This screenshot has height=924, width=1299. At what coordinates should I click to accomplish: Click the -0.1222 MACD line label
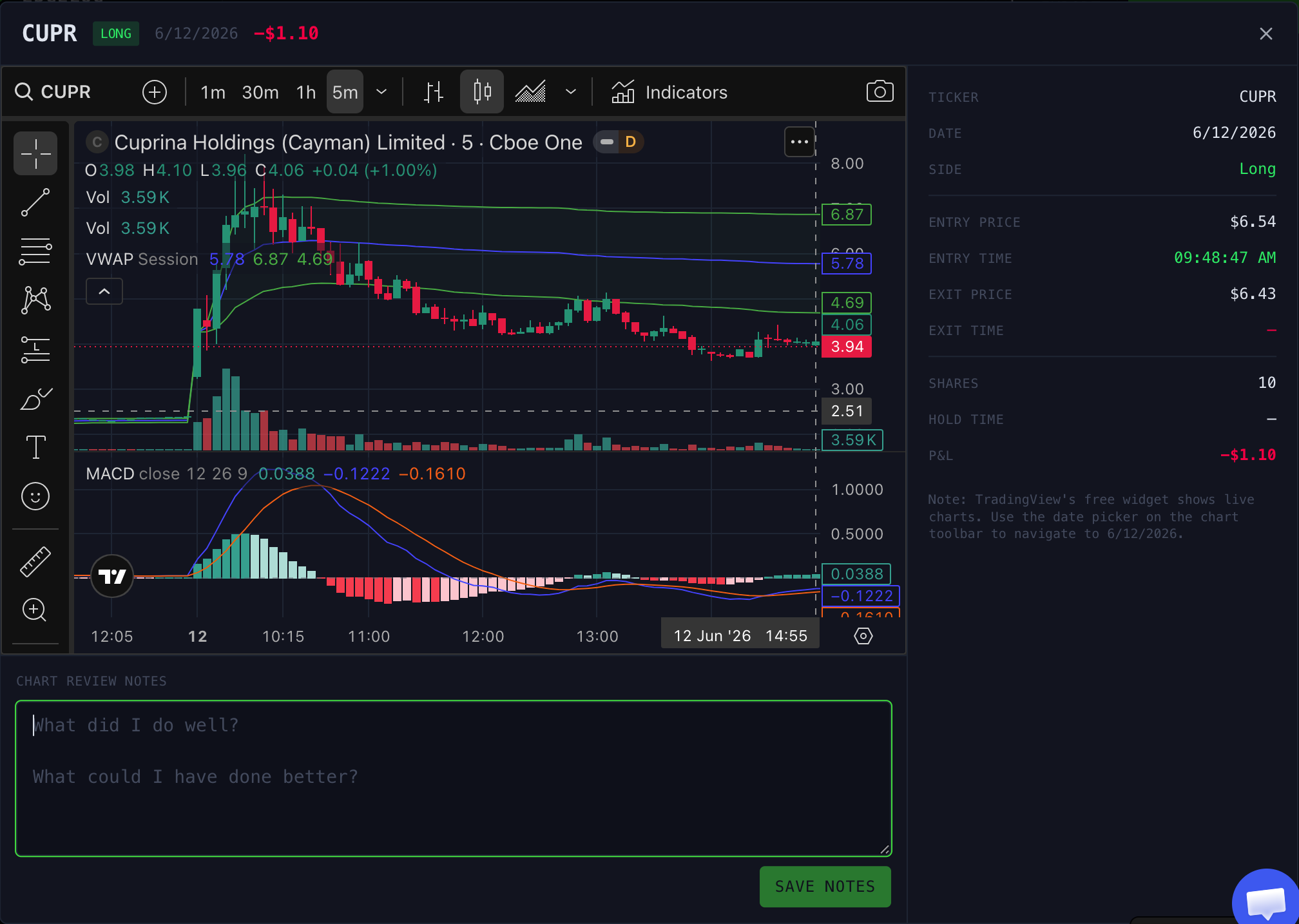point(861,596)
